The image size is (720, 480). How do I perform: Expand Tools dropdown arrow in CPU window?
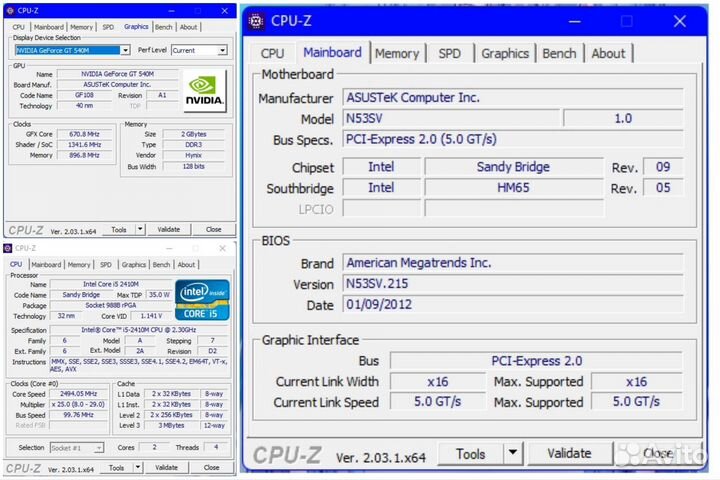point(138,468)
